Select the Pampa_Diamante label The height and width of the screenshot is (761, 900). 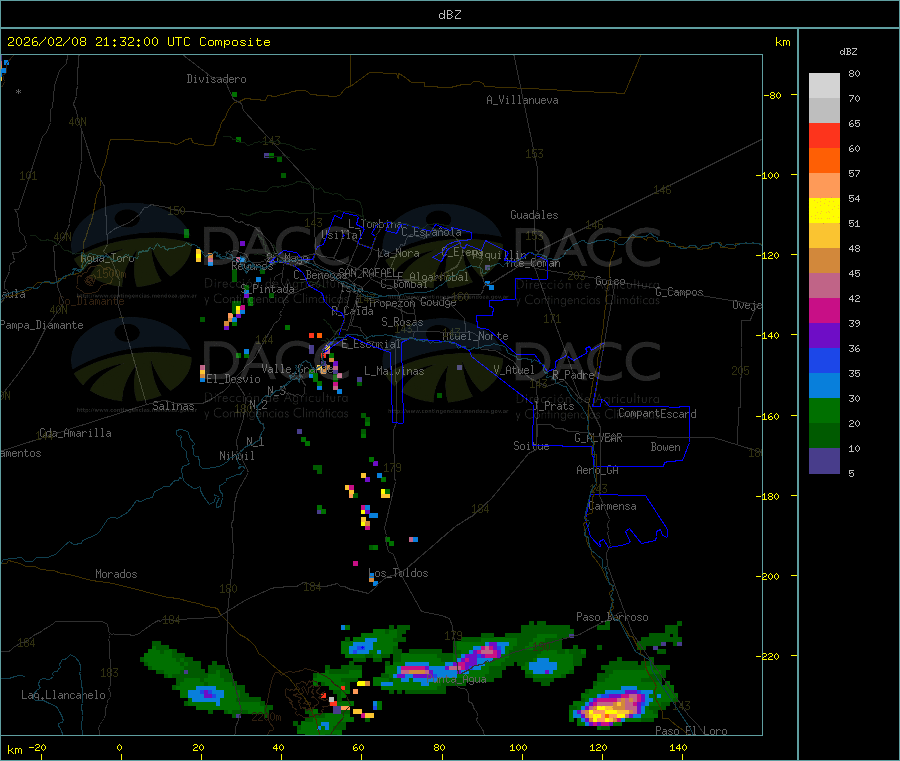(x=42, y=325)
